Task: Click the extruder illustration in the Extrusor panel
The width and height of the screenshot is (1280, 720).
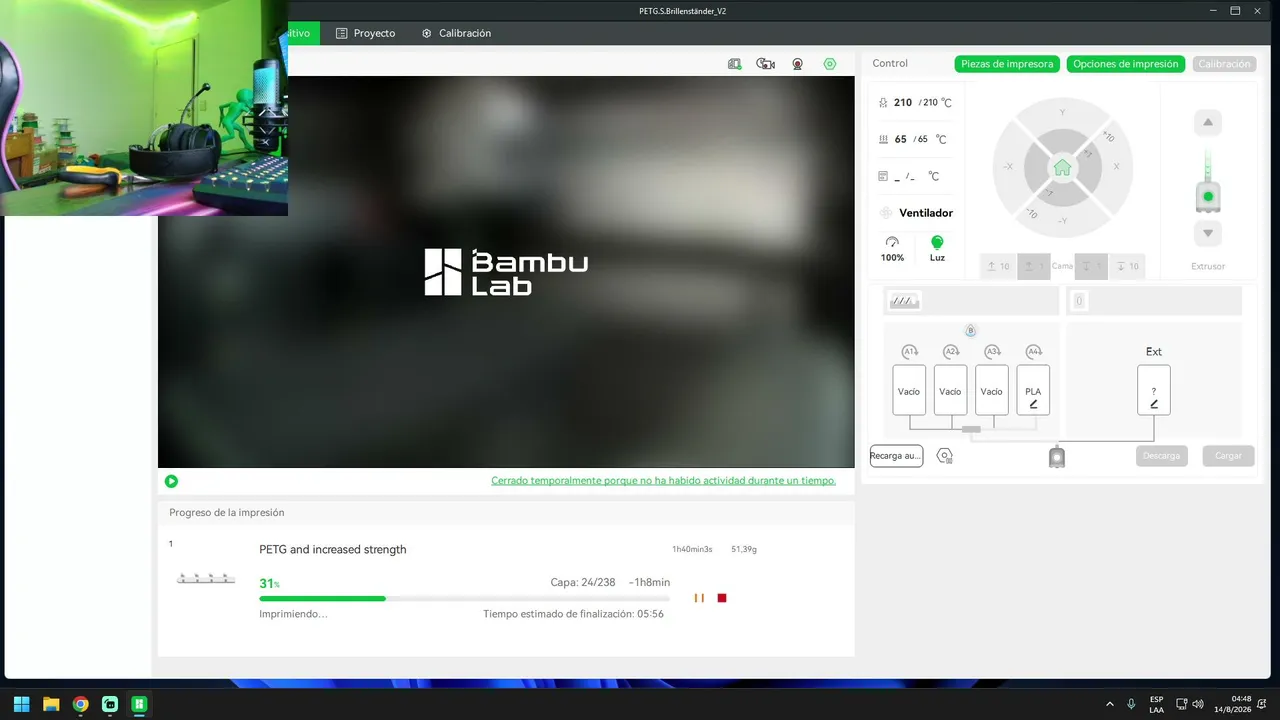Action: click(1208, 182)
